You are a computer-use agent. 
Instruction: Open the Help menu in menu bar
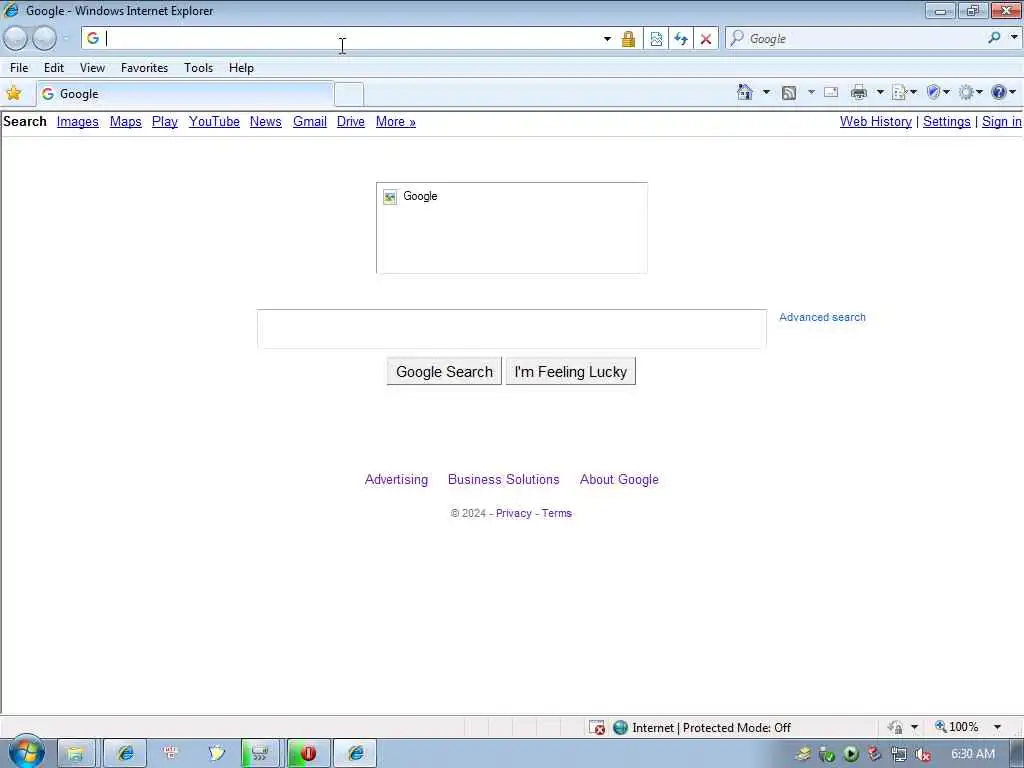(241, 68)
